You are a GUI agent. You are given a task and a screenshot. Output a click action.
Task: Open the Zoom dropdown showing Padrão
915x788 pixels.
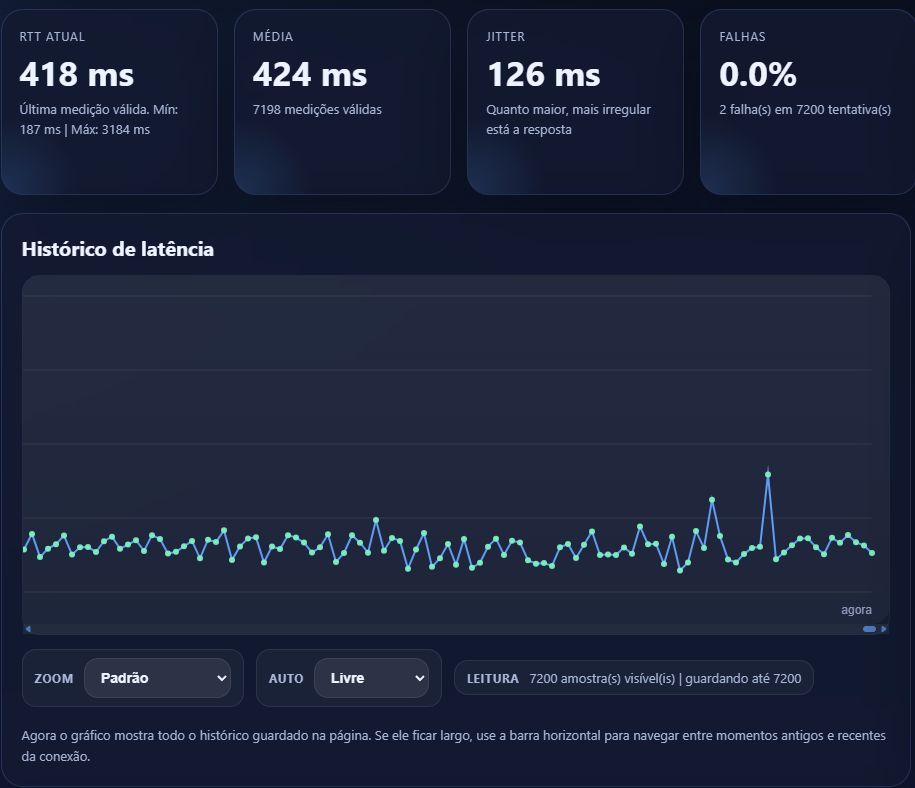click(x=158, y=678)
